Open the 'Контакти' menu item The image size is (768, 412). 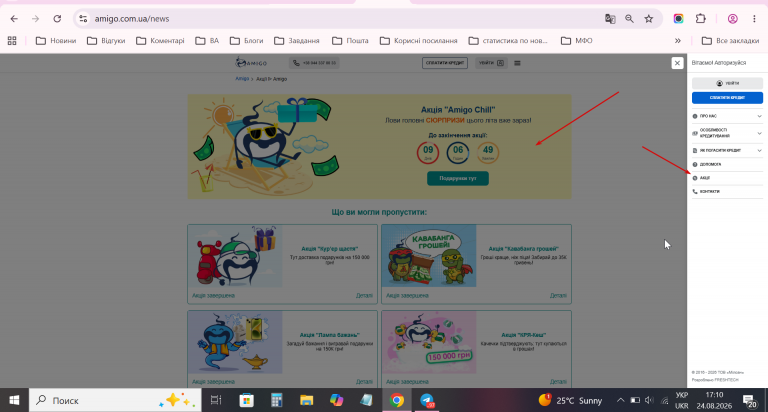click(727, 192)
